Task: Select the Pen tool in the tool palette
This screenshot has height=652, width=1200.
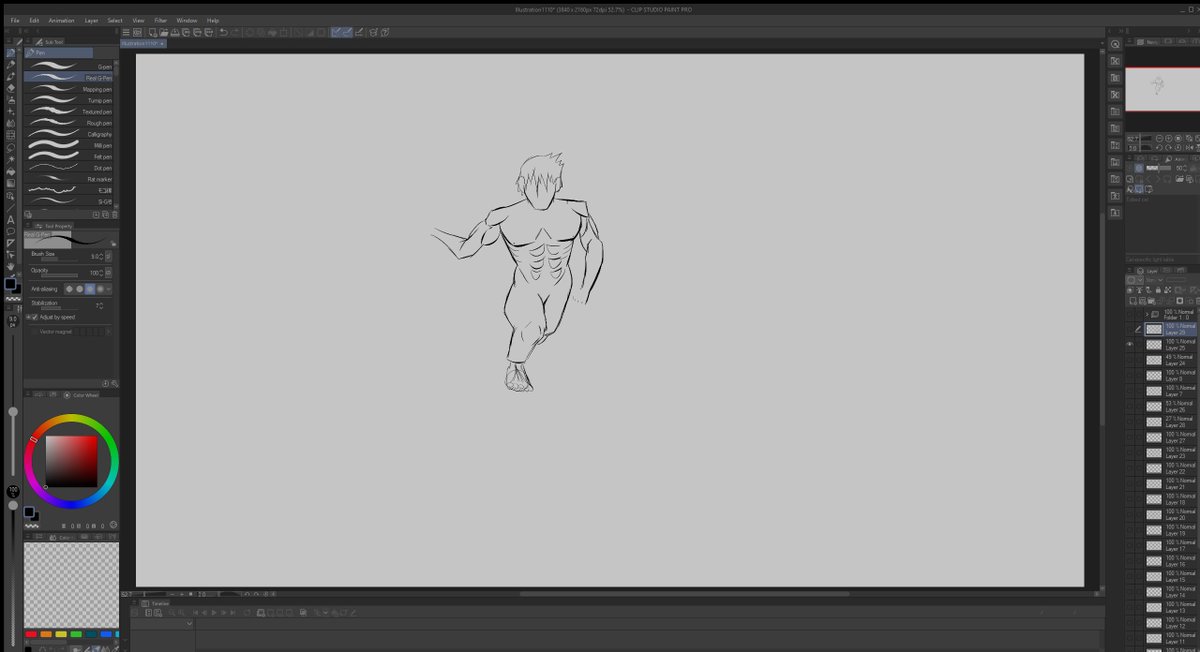Action: (10, 53)
